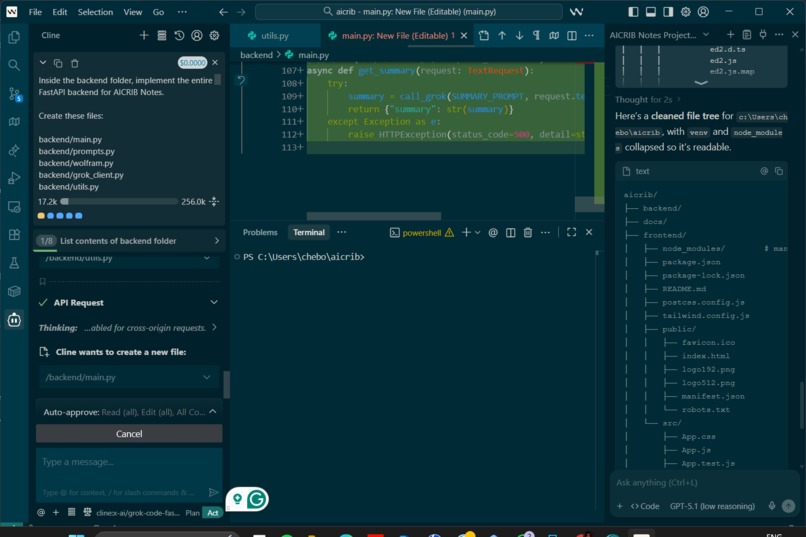806x537 pixels.
Task: Go to previous change up arrow
Action: tap(502, 35)
